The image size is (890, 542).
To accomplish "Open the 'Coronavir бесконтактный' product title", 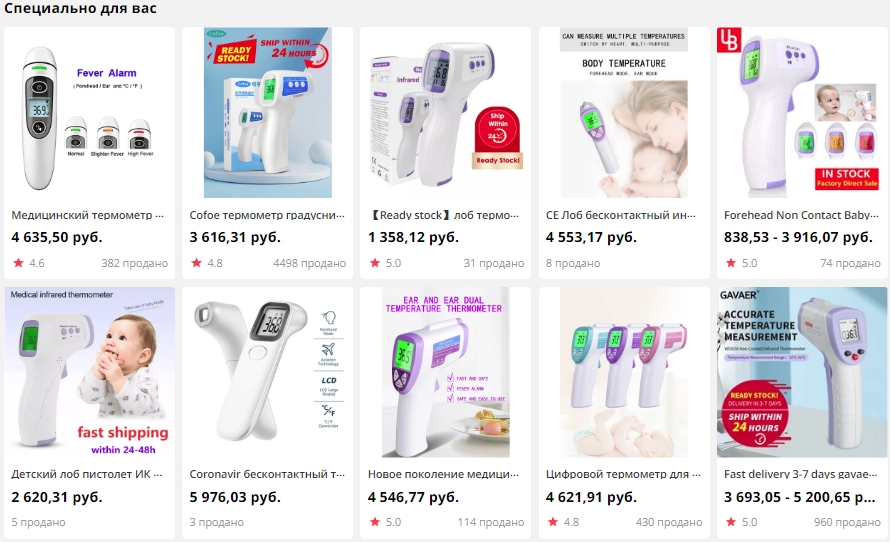I will pos(267,474).
